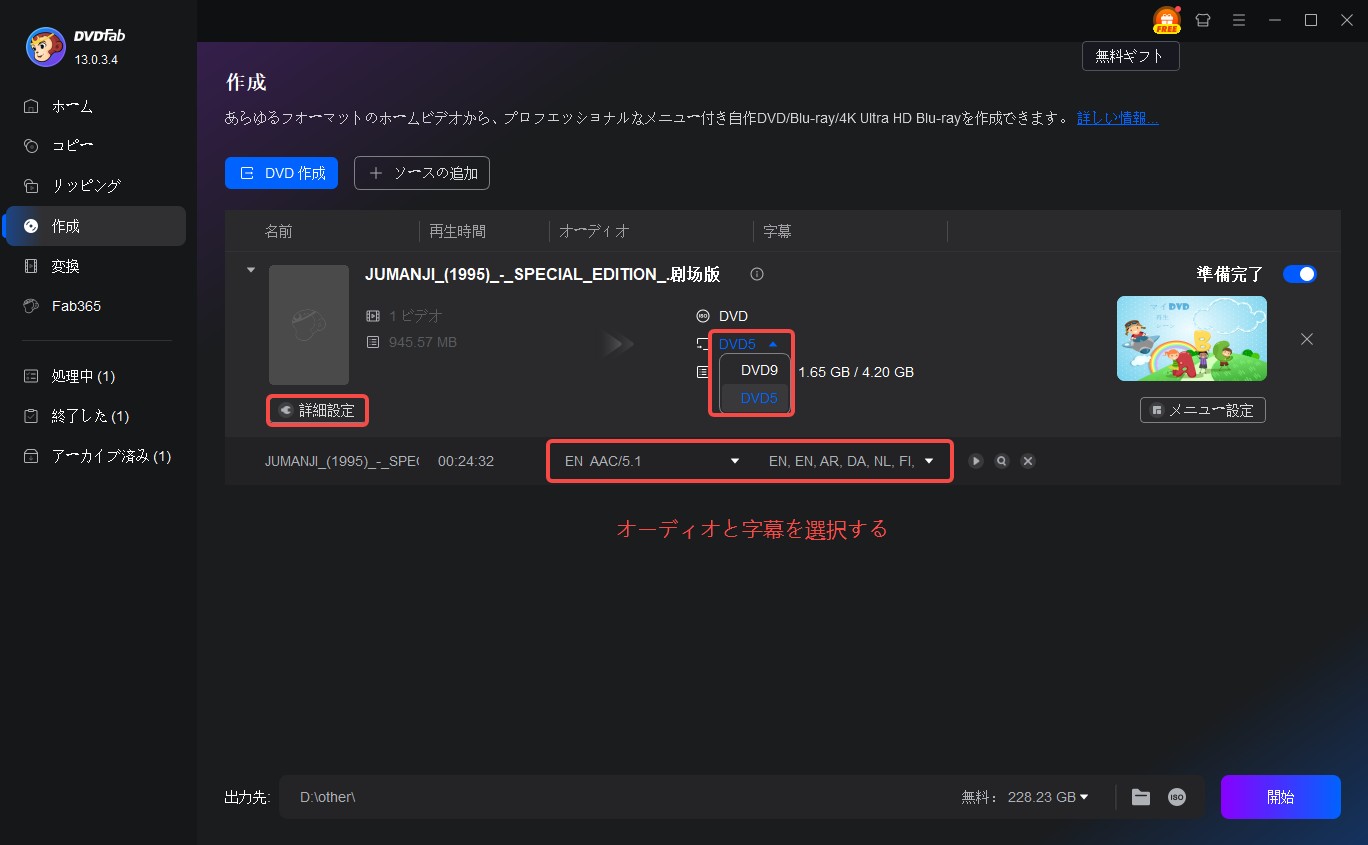Open the hamburger main menu icon

1239,20
